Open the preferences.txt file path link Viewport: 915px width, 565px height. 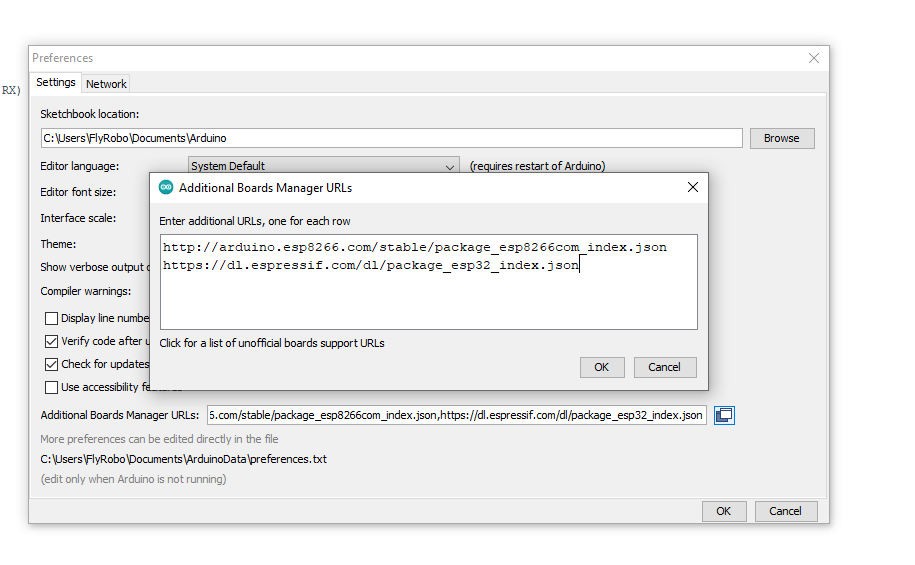183,459
